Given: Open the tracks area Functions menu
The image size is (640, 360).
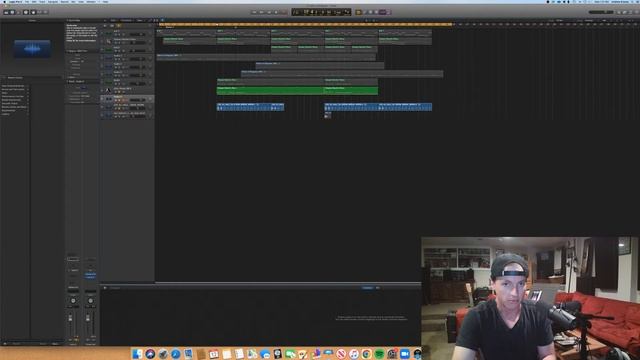Looking at the screenshot, I should pyautogui.click(x=127, y=20).
